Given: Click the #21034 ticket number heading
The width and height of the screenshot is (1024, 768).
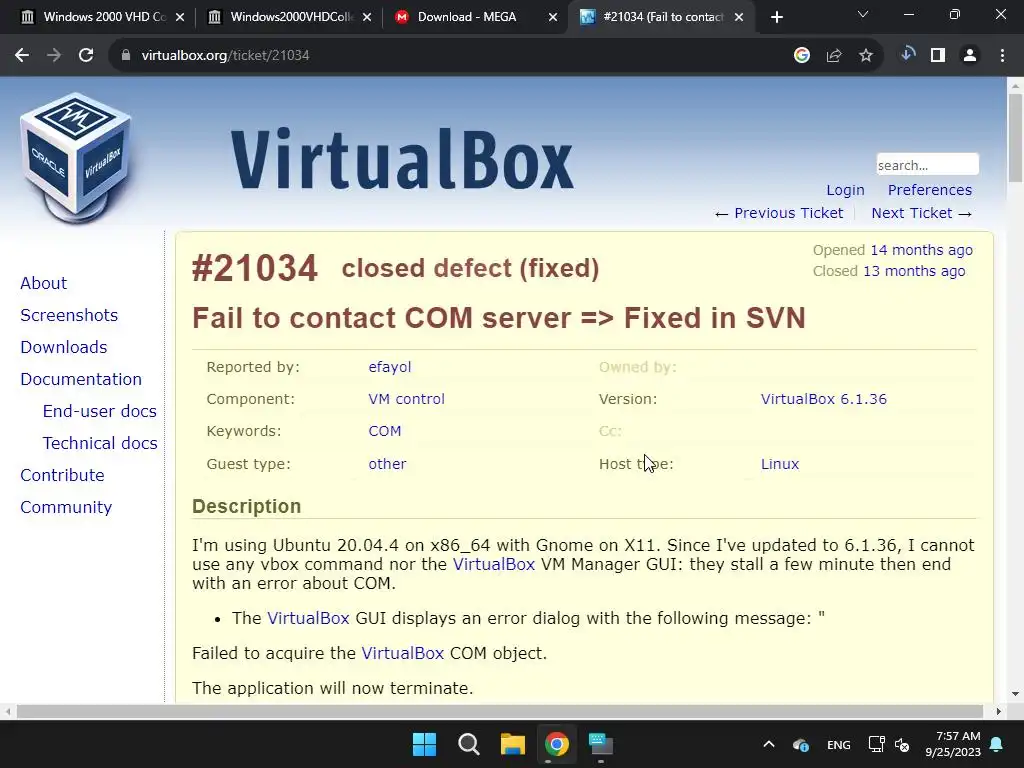Looking at the screenshot, I should coord(255,268).
